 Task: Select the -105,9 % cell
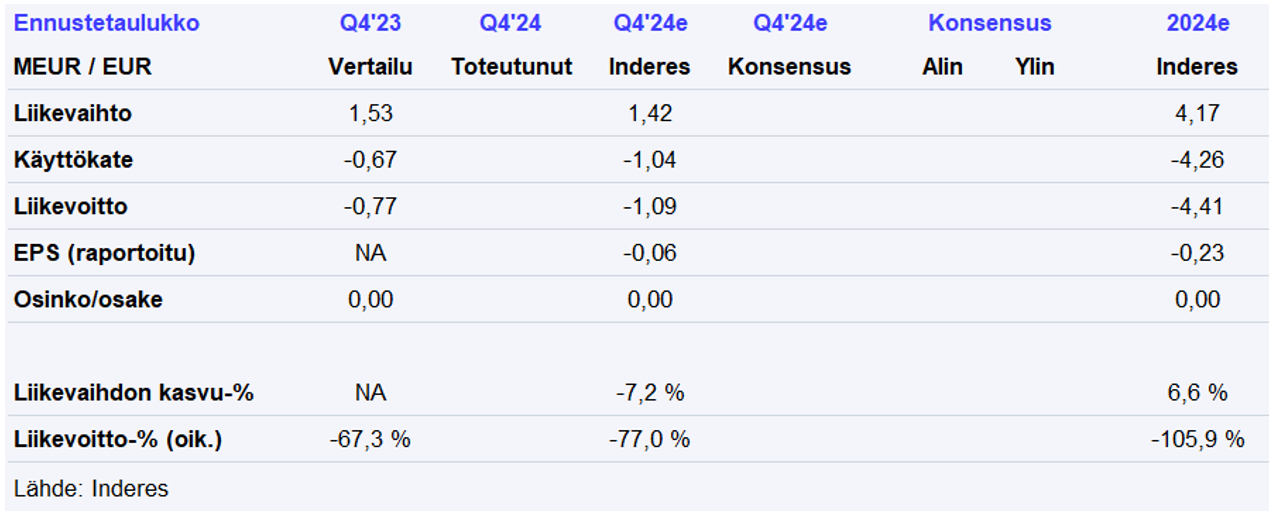pyautogui.click(x=1197, y=439)
